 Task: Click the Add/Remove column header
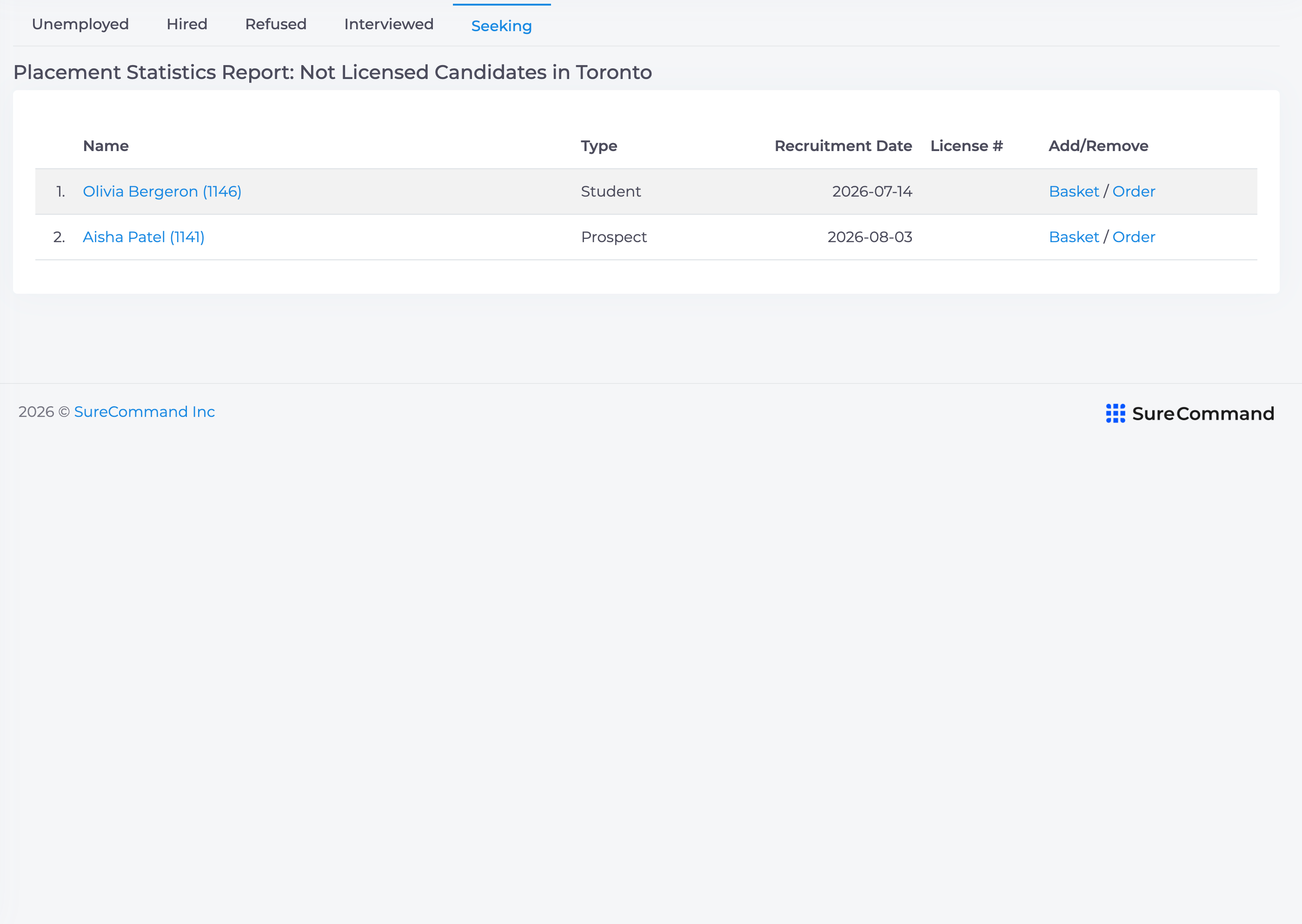1098,145
